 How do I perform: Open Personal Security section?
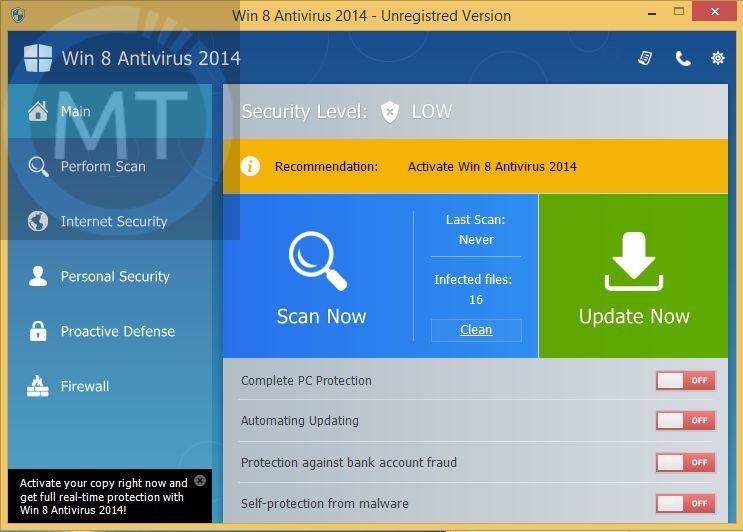coord(110,276)
